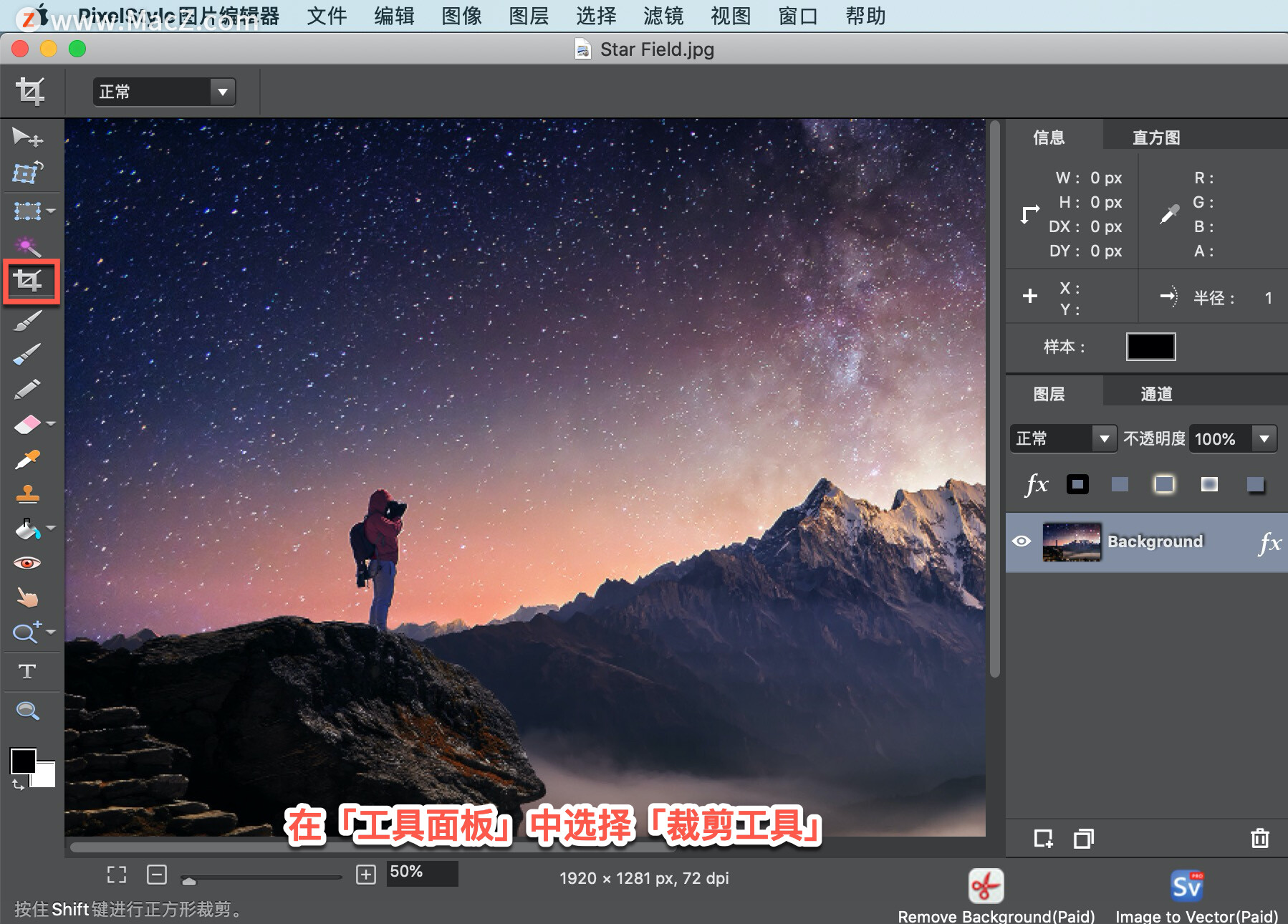Screen dimensions: 1288x924
Task: Click the foreground color swatch at toolbar bottom
Action: [22, 762]
